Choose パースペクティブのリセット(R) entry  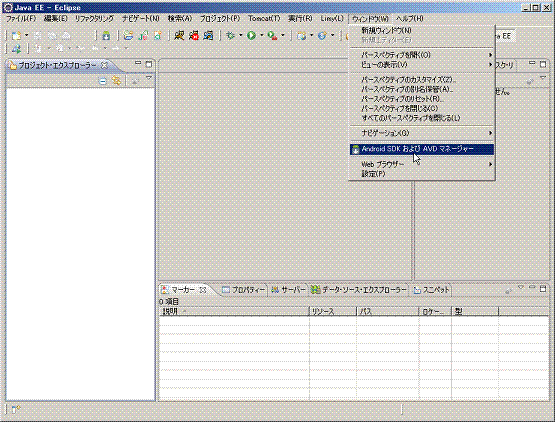tap(422, 98)
